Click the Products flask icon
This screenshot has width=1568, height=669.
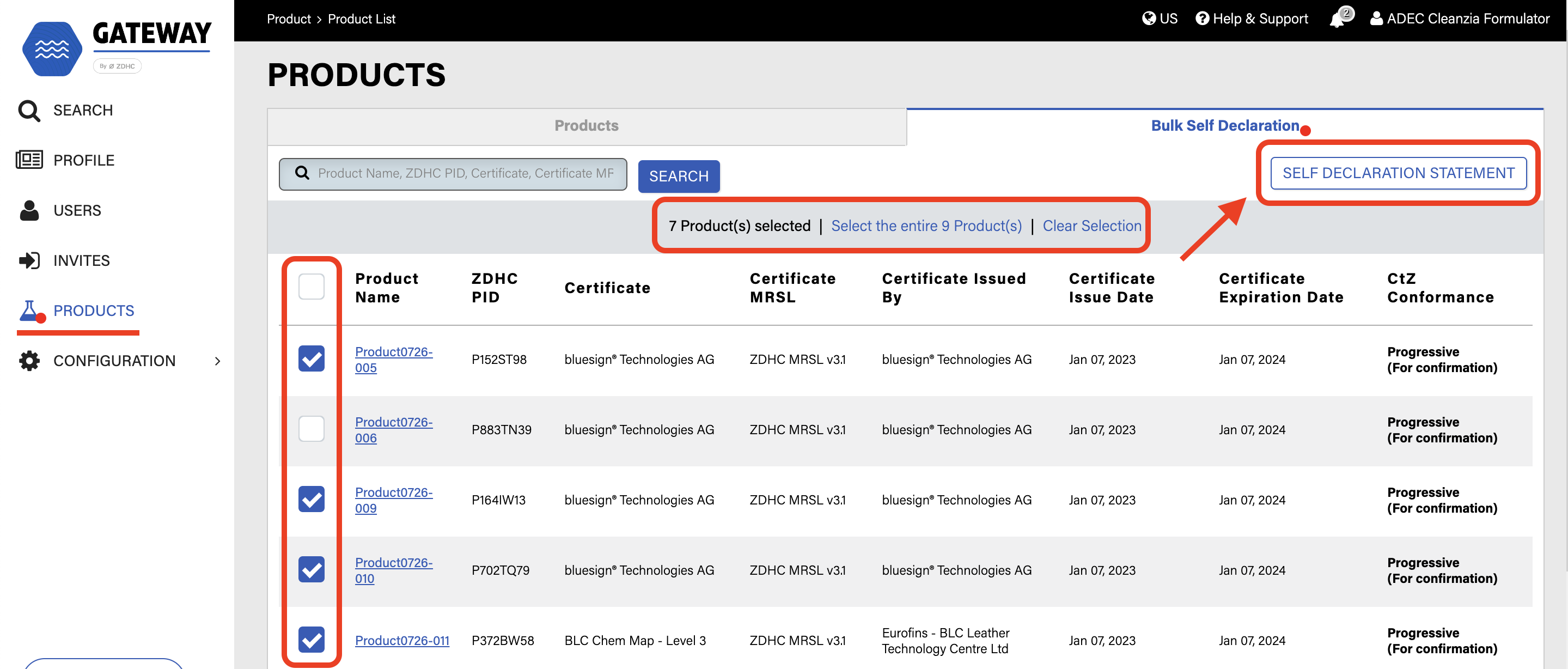pos(29,311)
